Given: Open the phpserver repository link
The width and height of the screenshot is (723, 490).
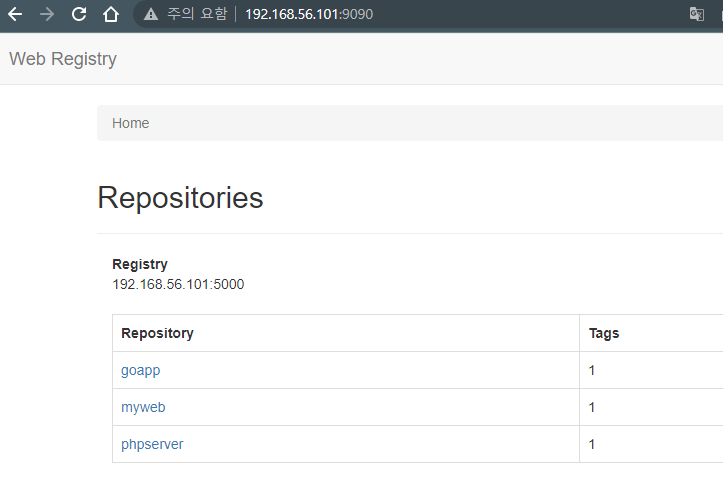Looking at the screenshot, I should (152, 444).
